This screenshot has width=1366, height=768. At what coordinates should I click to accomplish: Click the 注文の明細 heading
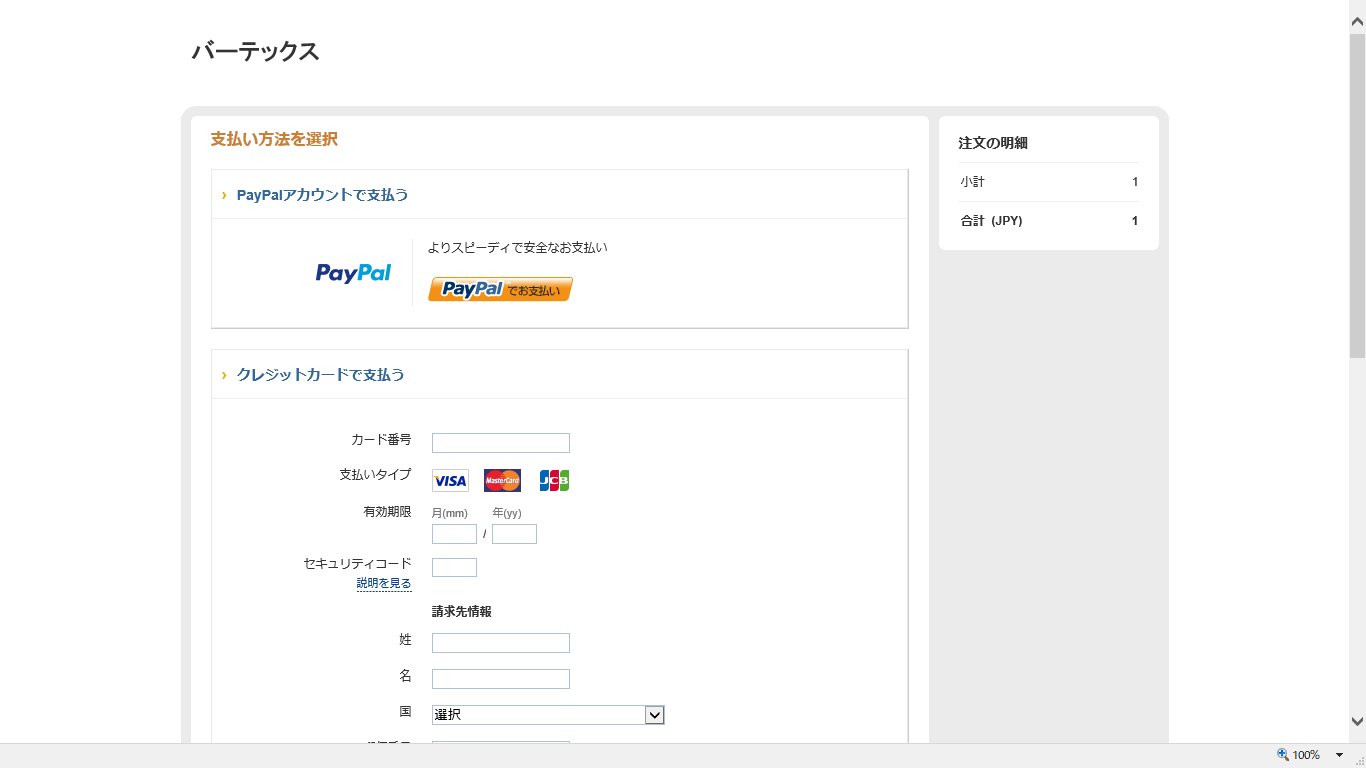coord(993,143)
